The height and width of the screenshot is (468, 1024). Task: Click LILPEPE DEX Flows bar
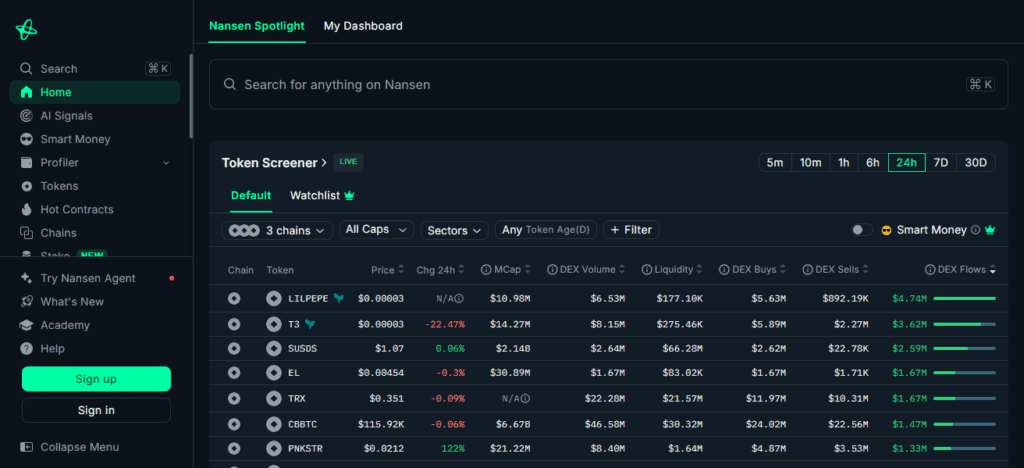(965, 298)
